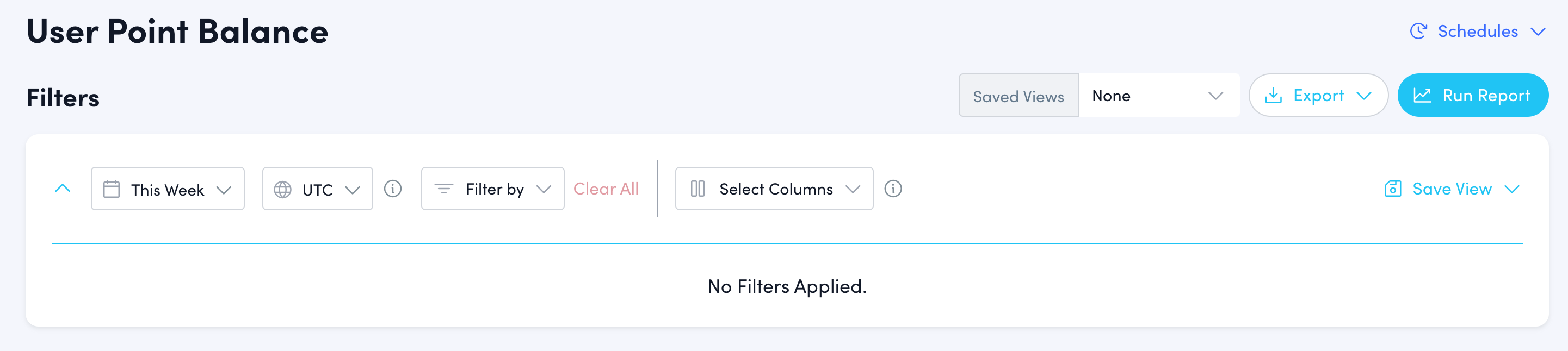This screenshot has height=351, width=1568.
Task: Collapse the Filters panel with chevron
Action: tap(63, 189)
